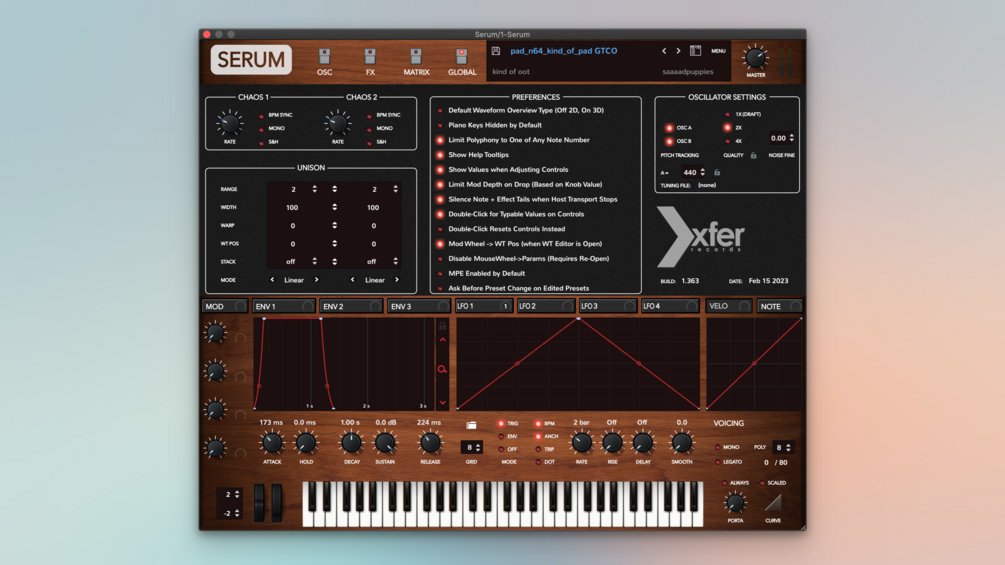This screenshot has width=1005, height=565.
Task: Click the up chevron beside envelope display
Action: [442, 340]
